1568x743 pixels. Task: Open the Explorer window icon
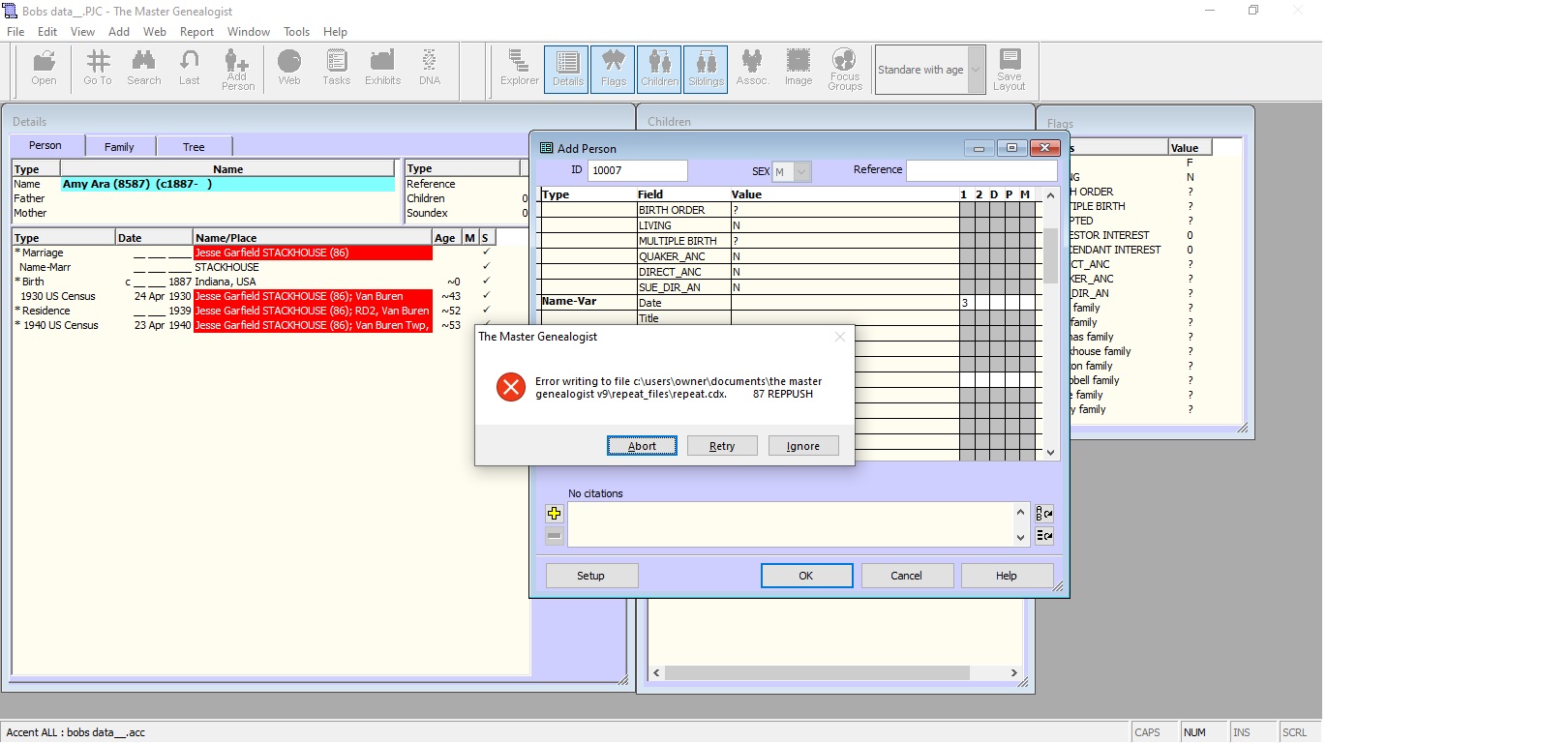coord(519,69)
